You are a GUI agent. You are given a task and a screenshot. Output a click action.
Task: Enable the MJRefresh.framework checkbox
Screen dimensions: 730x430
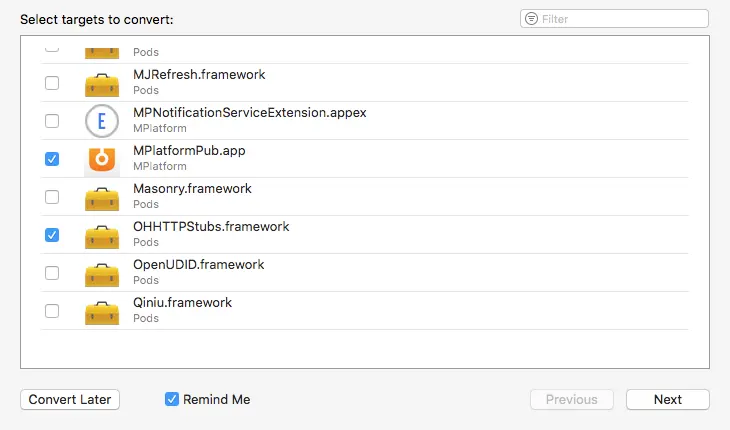pos(52,83)
